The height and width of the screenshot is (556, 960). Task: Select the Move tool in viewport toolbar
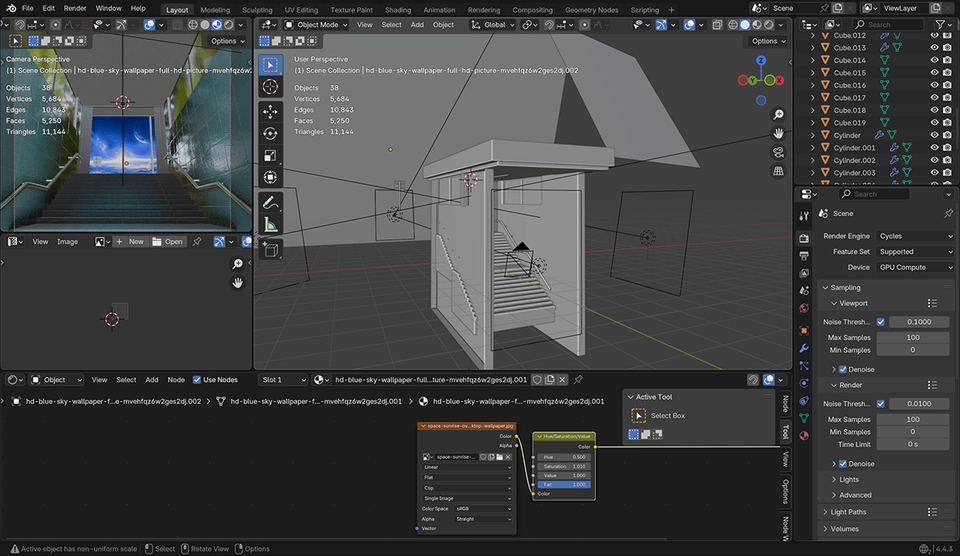pyautogui.click(x=270, y=111)
